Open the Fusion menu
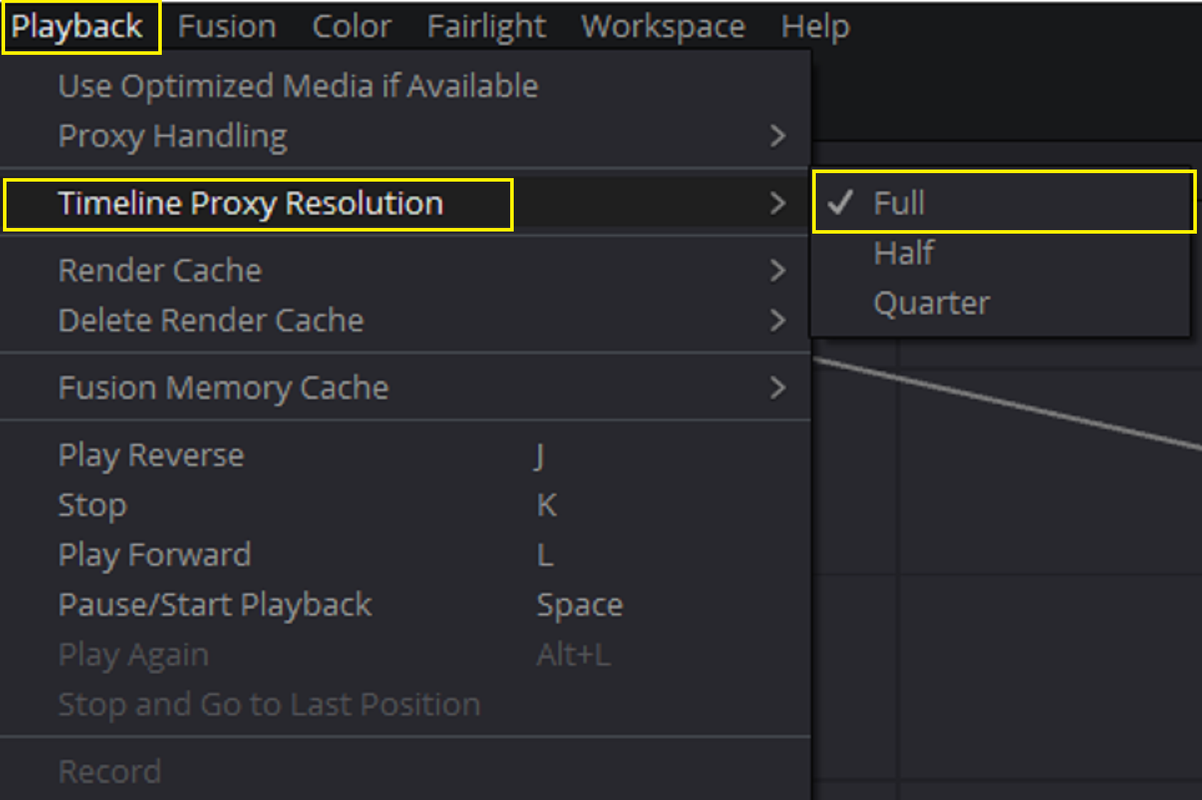Image resolution: width=1202 pixels, height=800 pixels. (x=227, y=27)
